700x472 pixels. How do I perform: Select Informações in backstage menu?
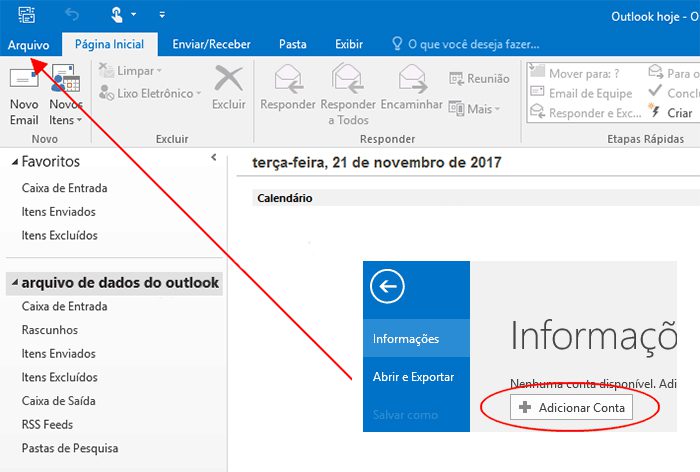pyautogui.click(x=416, y=338)
